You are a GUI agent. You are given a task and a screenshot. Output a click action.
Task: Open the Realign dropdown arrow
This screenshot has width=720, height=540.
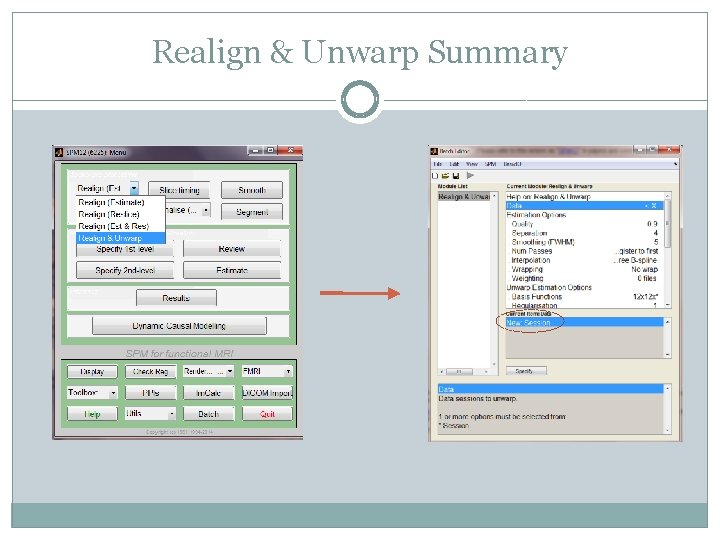(x=134, y=188)
